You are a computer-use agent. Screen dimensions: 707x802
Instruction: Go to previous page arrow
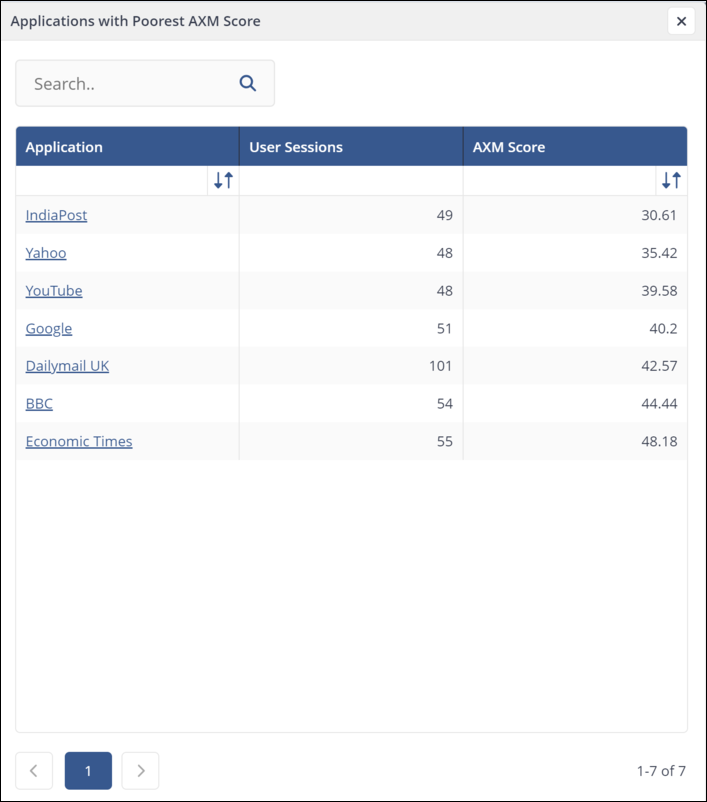tap(34, 770)
